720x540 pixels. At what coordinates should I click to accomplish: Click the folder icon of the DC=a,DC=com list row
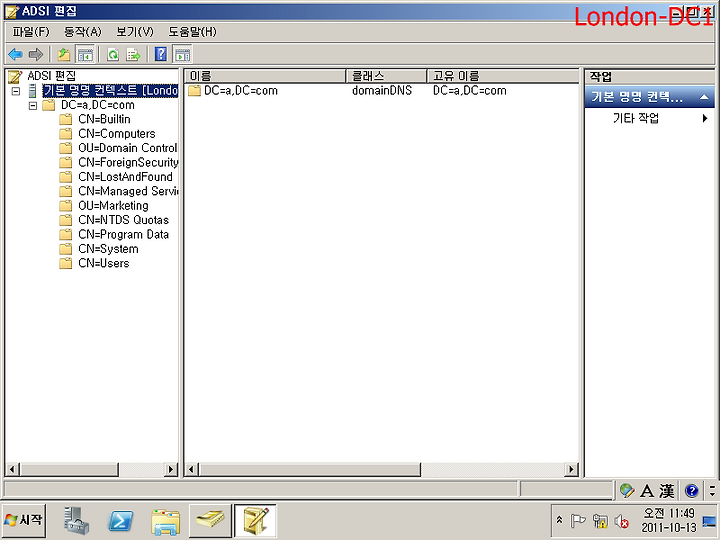[x=194, y=90]
